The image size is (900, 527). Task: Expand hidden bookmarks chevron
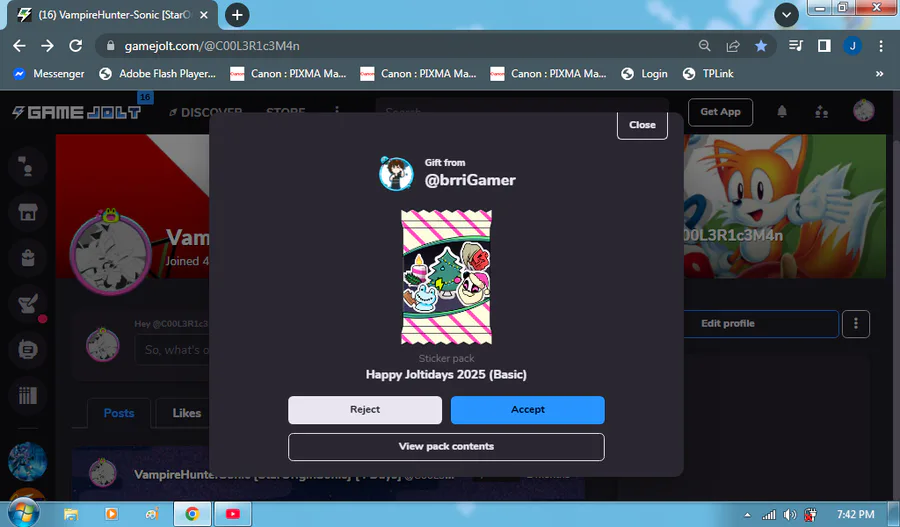pos(879,73)
